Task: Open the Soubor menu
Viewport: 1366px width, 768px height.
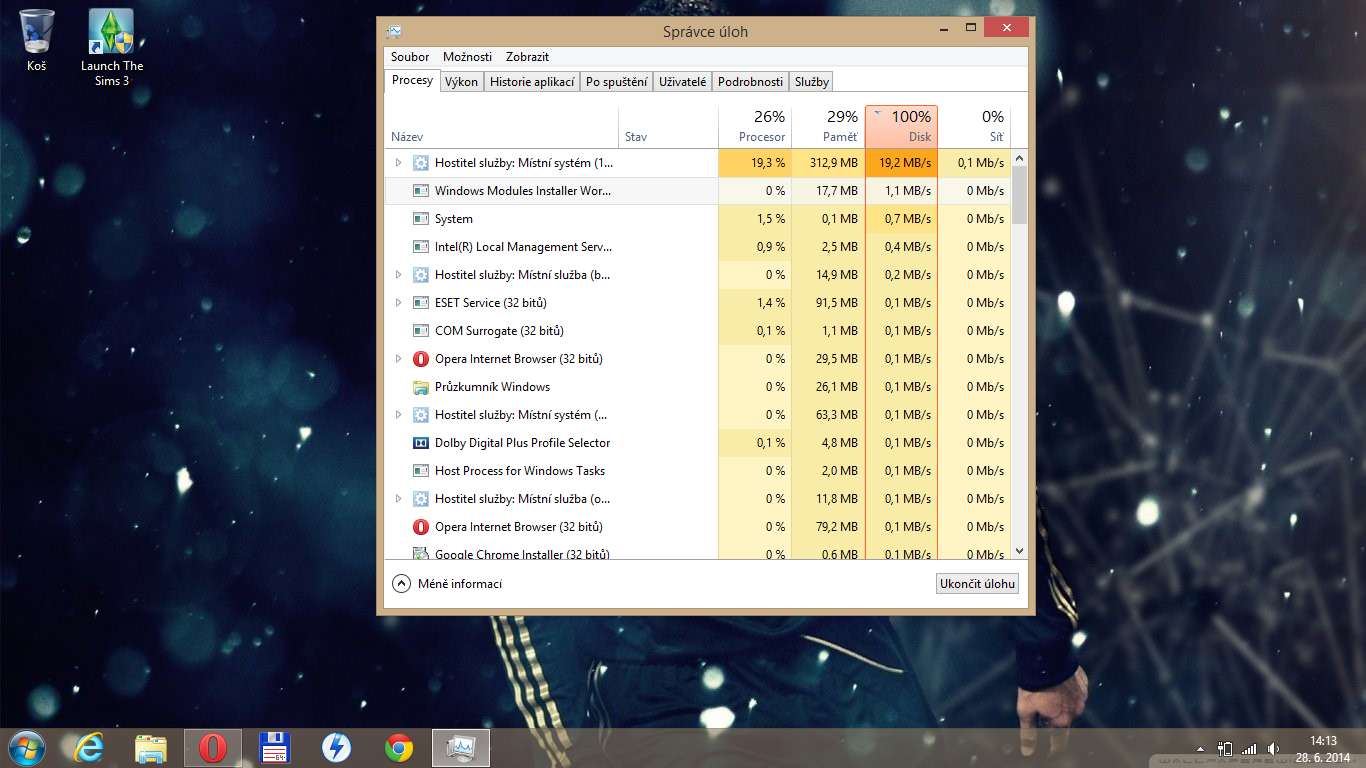Action: (410, 57)
